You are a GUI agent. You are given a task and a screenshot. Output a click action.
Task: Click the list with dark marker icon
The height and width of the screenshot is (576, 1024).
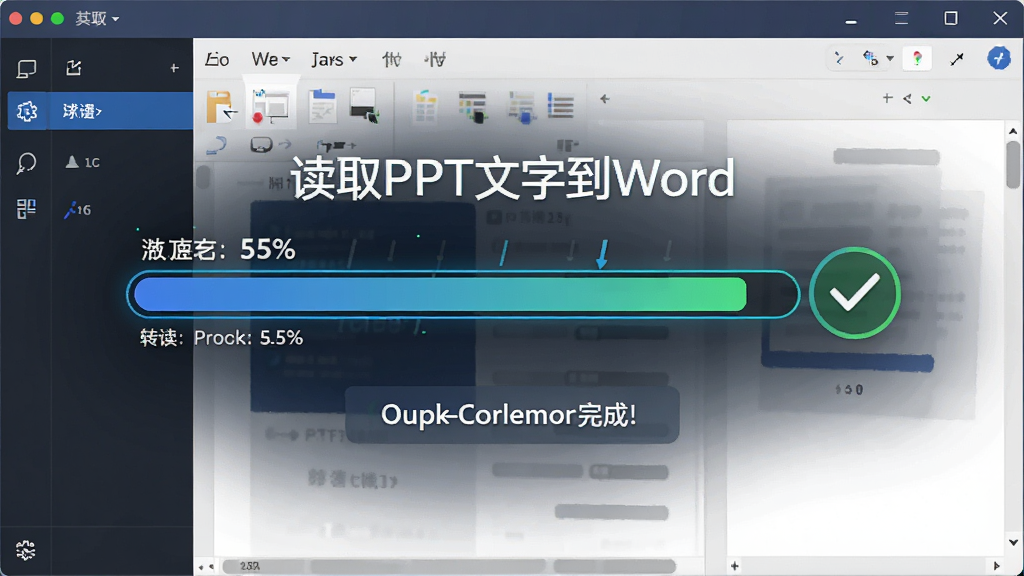click(473, 106)
